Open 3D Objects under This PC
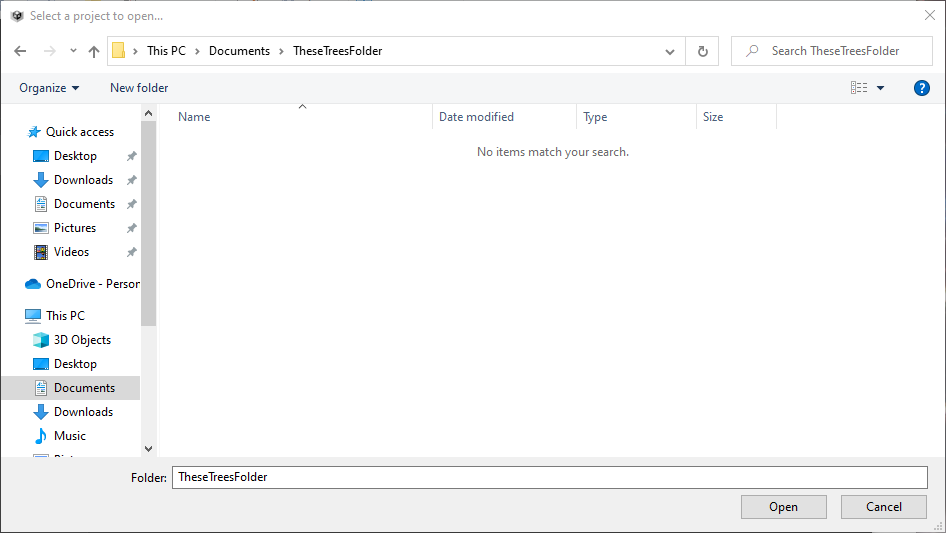 coord(83,340)
